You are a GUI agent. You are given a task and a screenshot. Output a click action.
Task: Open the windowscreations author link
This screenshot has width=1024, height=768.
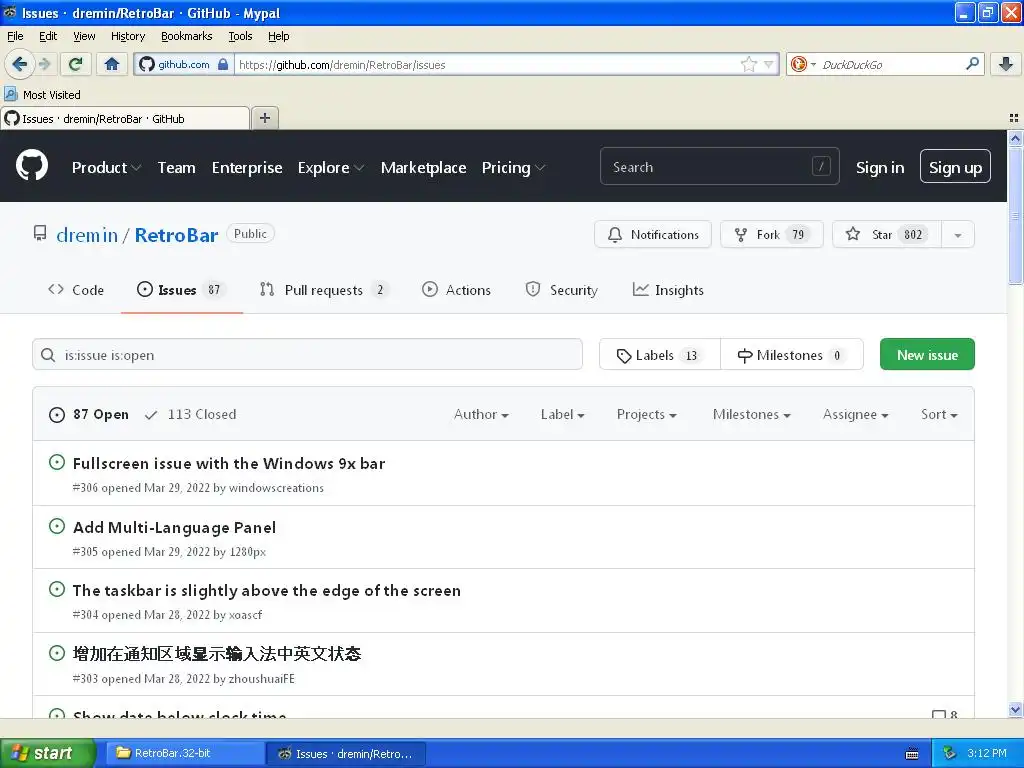click(276, 488)
